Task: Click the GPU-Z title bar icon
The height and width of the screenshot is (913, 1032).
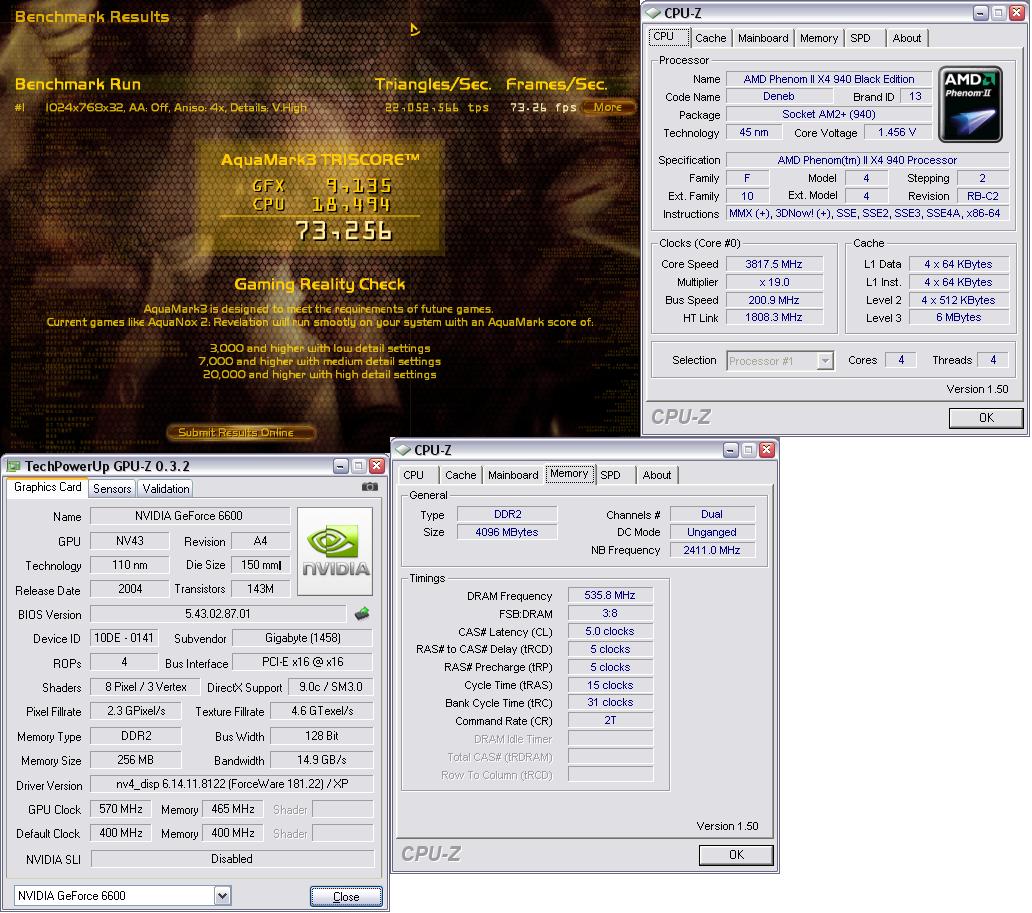Action: tap(13, 466)
